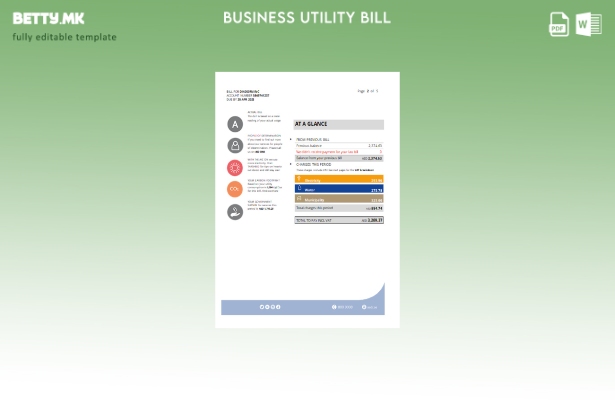The height and width of the screenshot is (400, 615).
Task: Click the blue Water charge row
Action: [x=339, y=189]
